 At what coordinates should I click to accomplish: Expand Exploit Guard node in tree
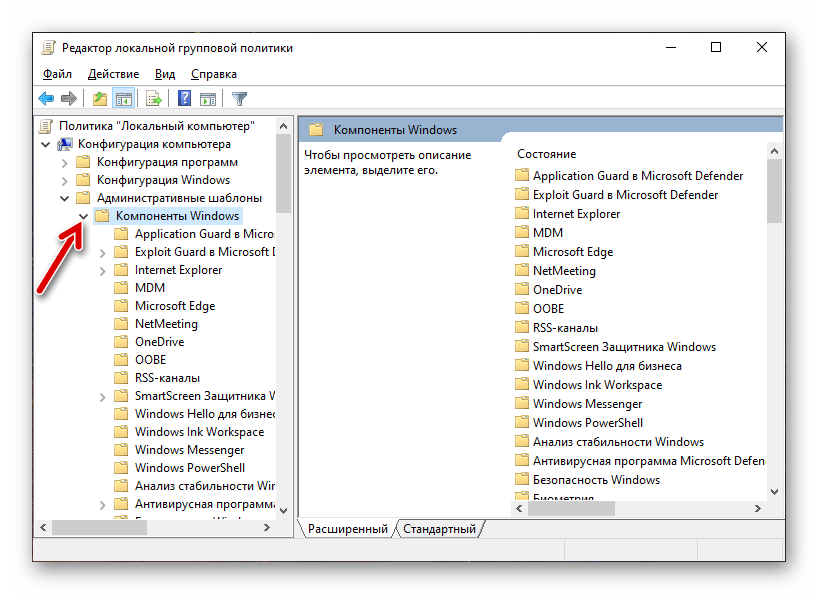click(x=102, y=253)
